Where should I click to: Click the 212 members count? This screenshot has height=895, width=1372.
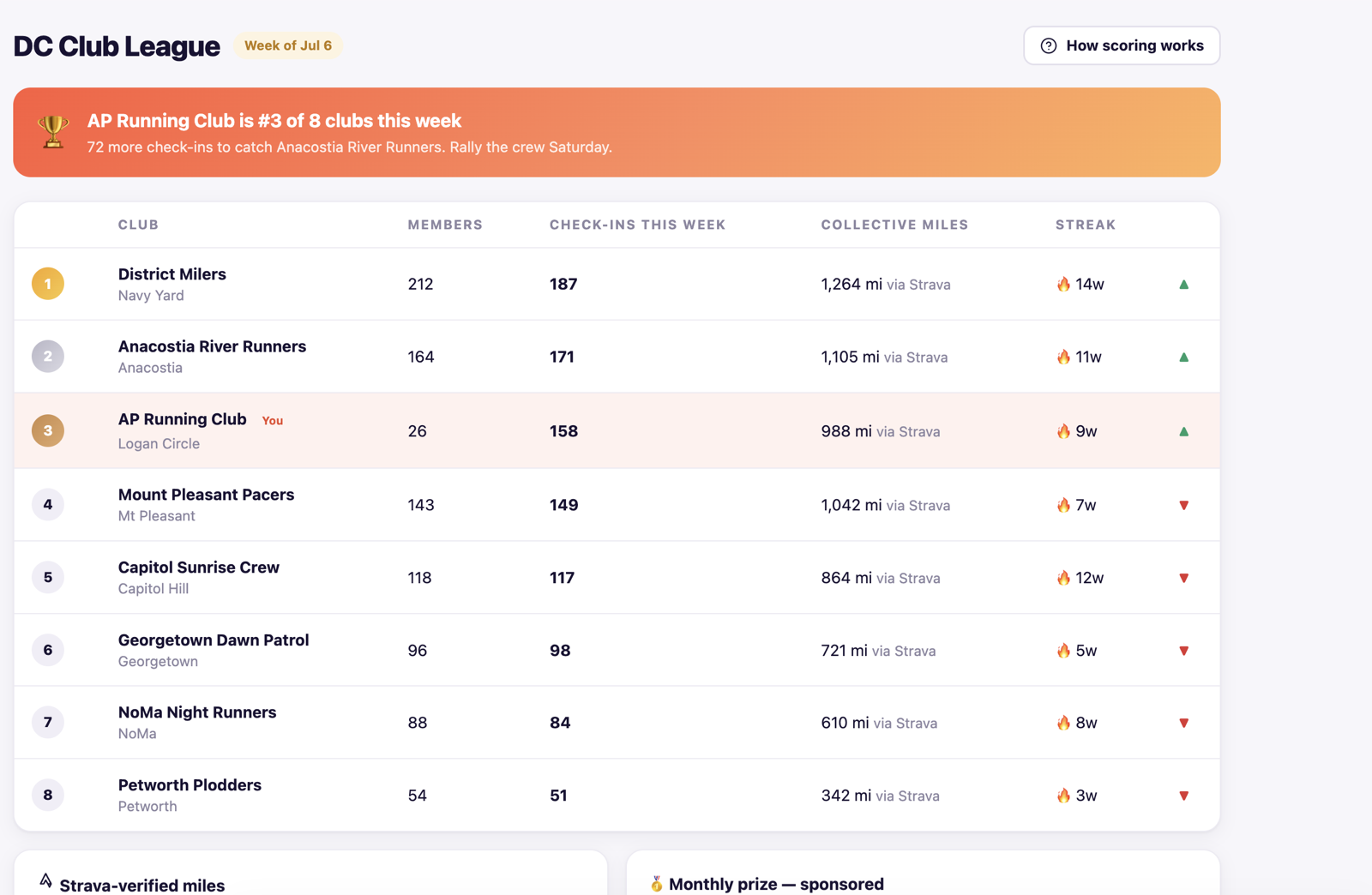click(420, 284)
